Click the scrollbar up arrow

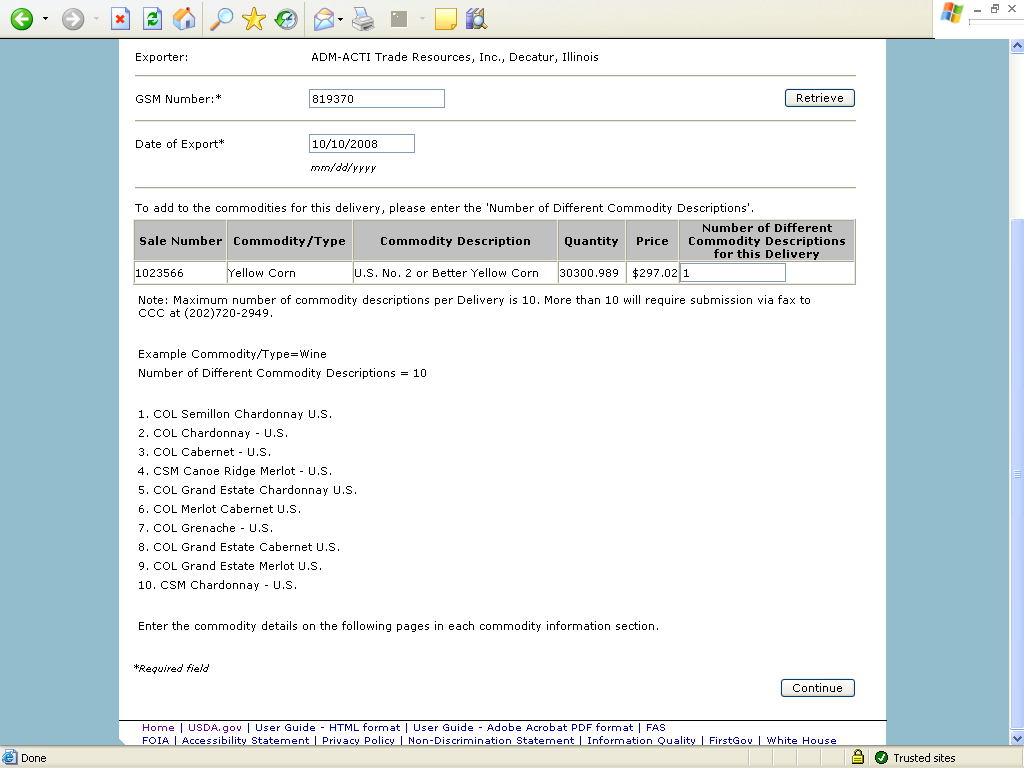click(1017, 46)
